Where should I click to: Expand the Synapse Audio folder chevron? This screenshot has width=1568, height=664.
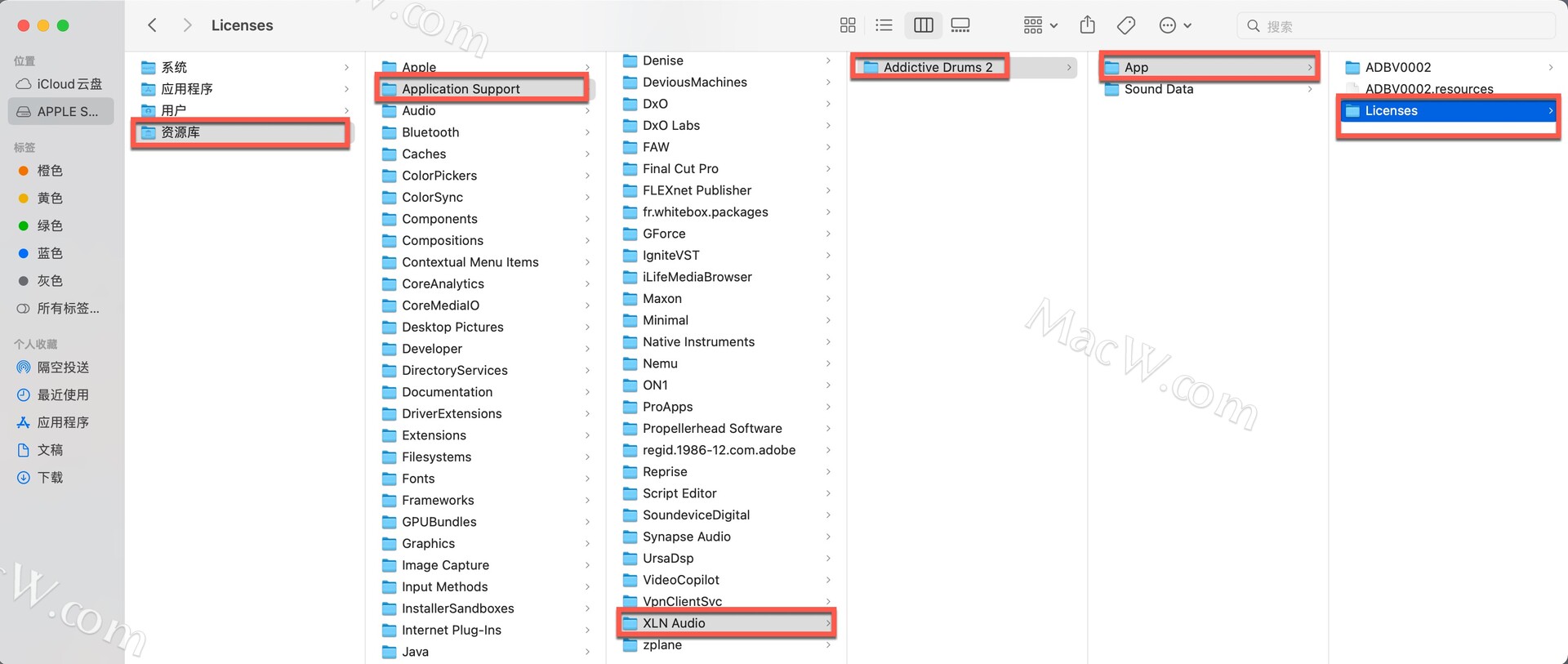pyautogui.click(x=828, y=537)
